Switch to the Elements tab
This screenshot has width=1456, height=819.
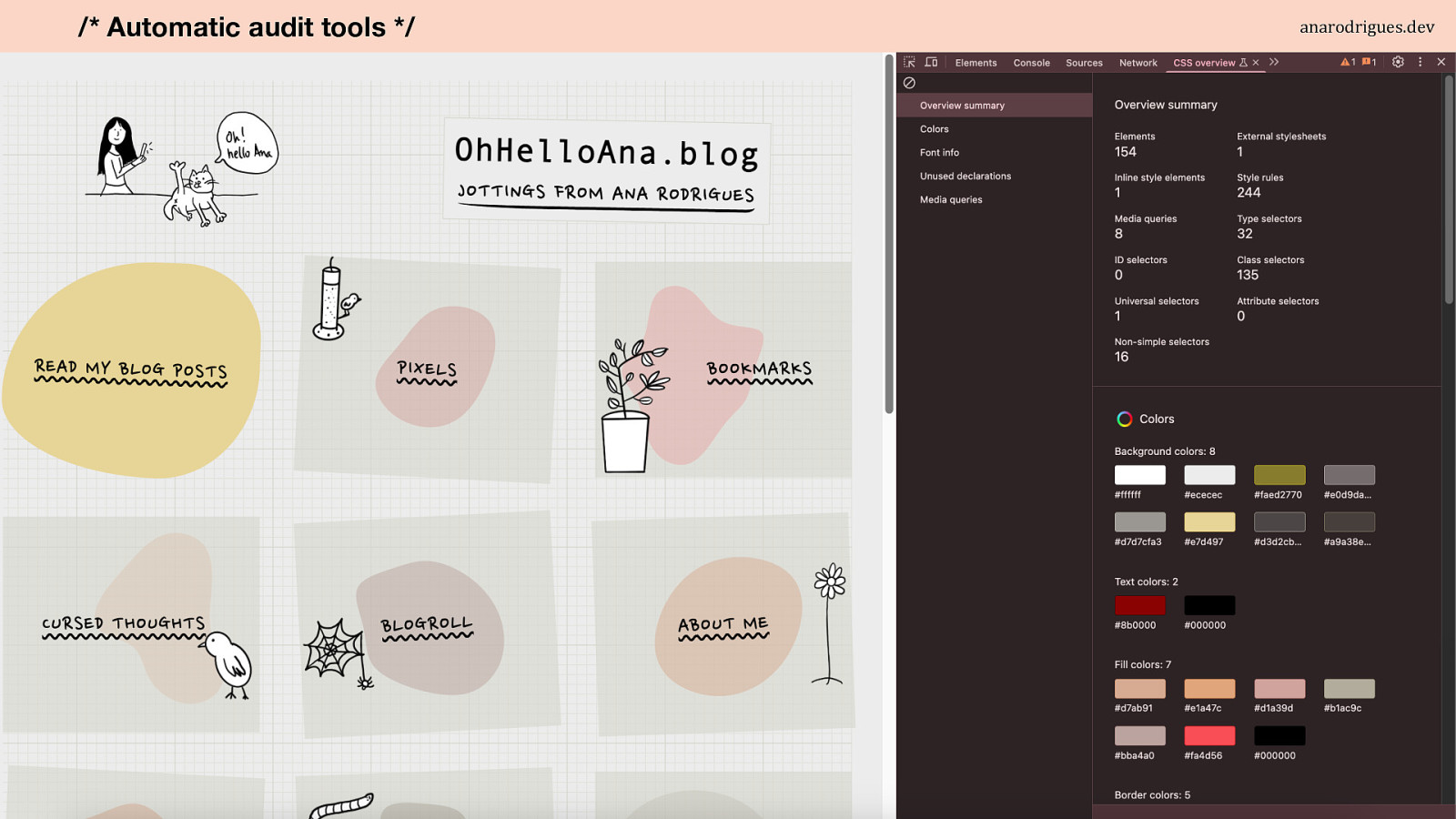(x=976, y=63)
